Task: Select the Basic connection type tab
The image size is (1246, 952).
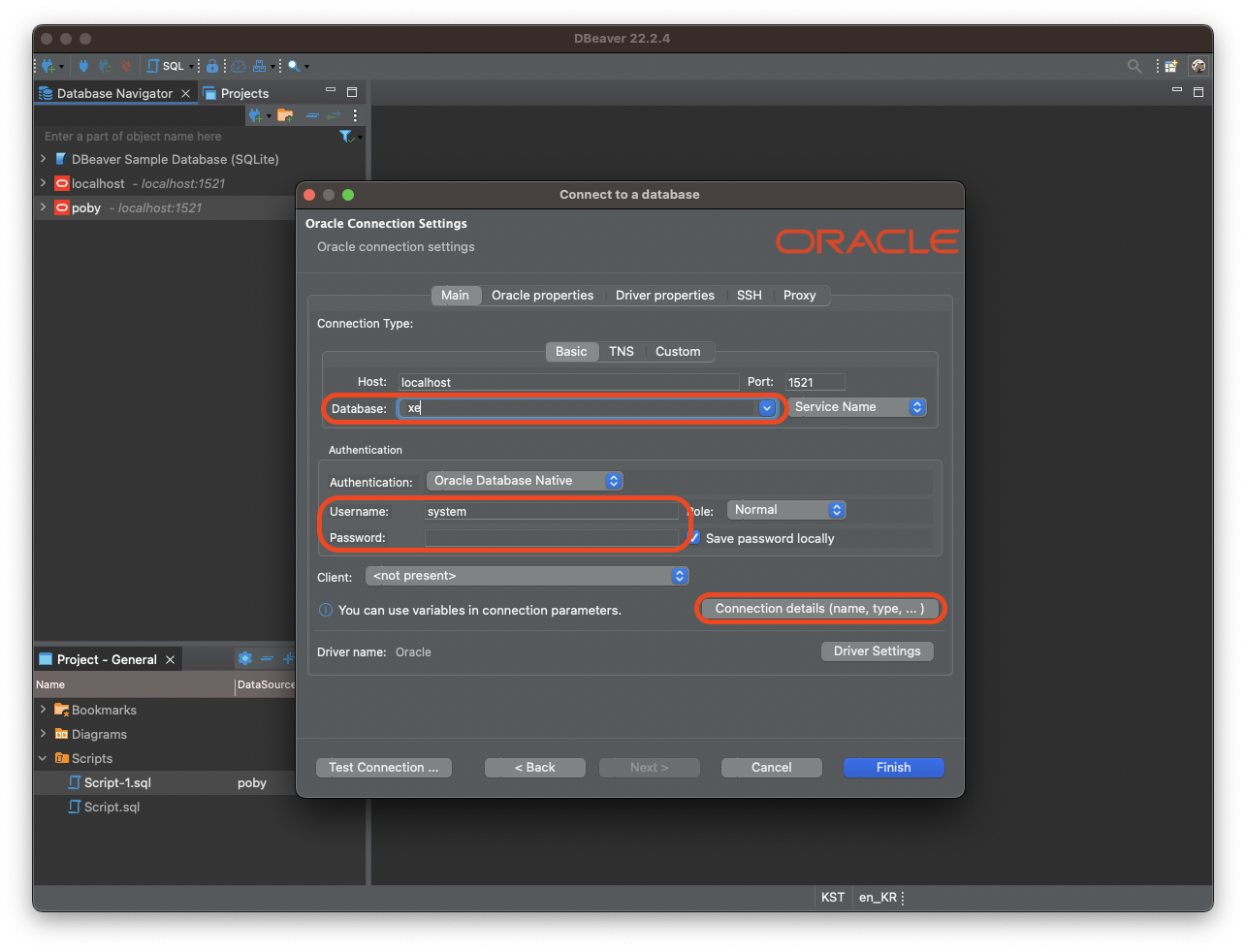Action: point(571,352)
